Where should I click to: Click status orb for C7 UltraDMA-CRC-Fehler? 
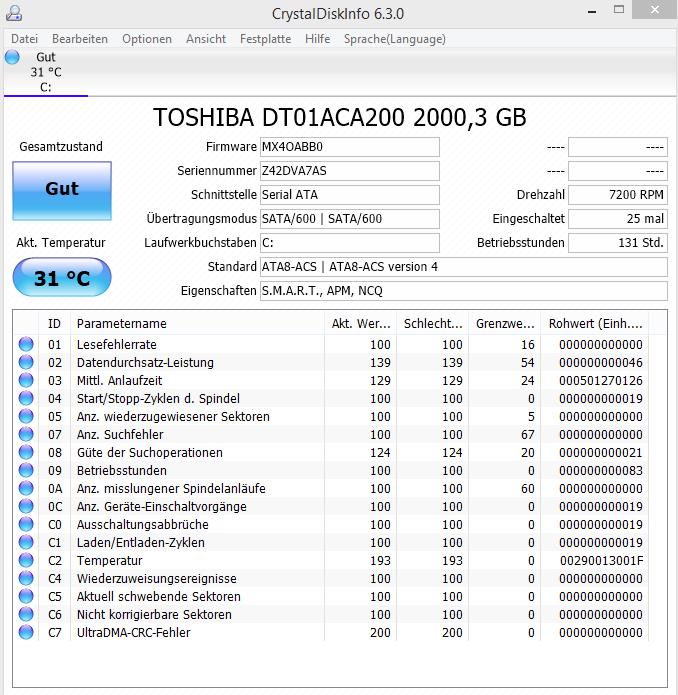[26, 632]
